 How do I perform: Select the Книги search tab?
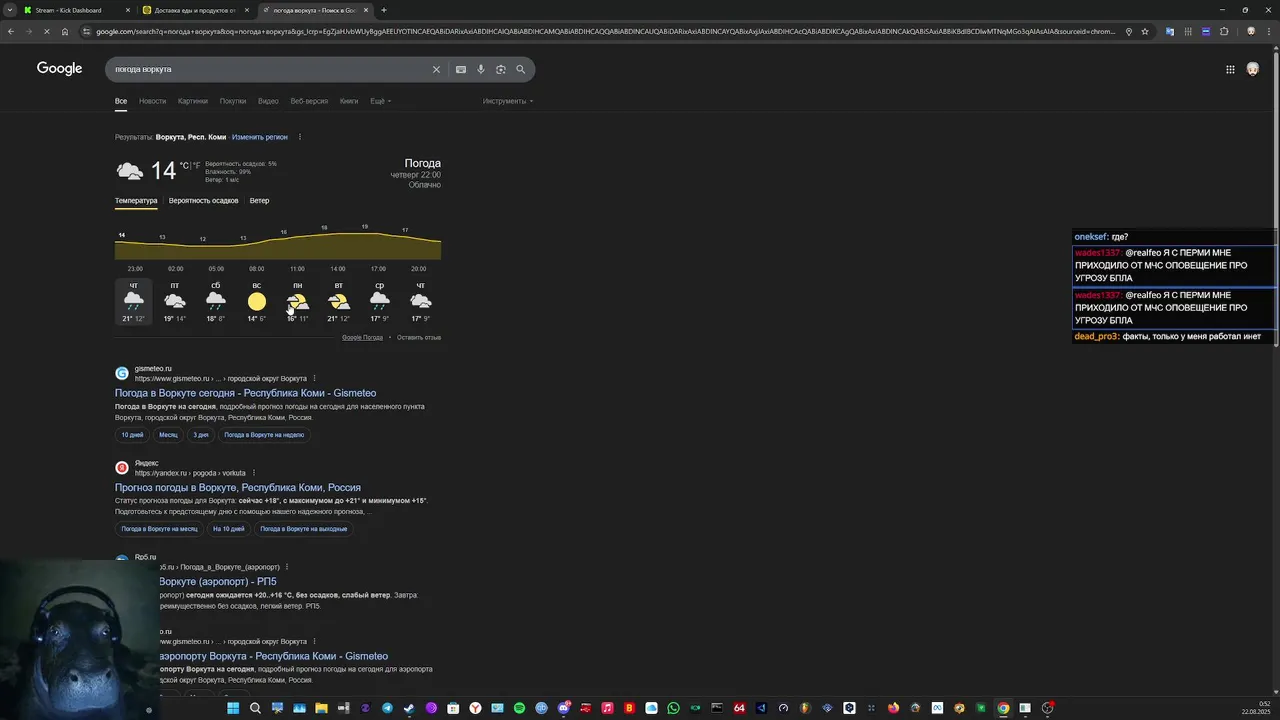pos(349,101)
